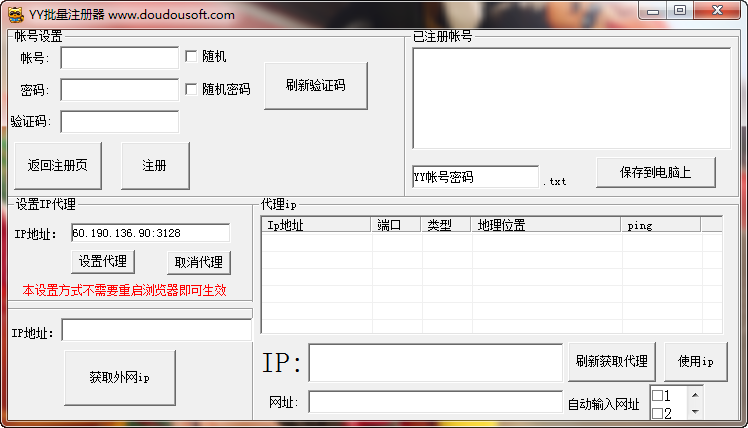Focus the 网址 input field
Screen dimensions: 748x428
point(436,402)
